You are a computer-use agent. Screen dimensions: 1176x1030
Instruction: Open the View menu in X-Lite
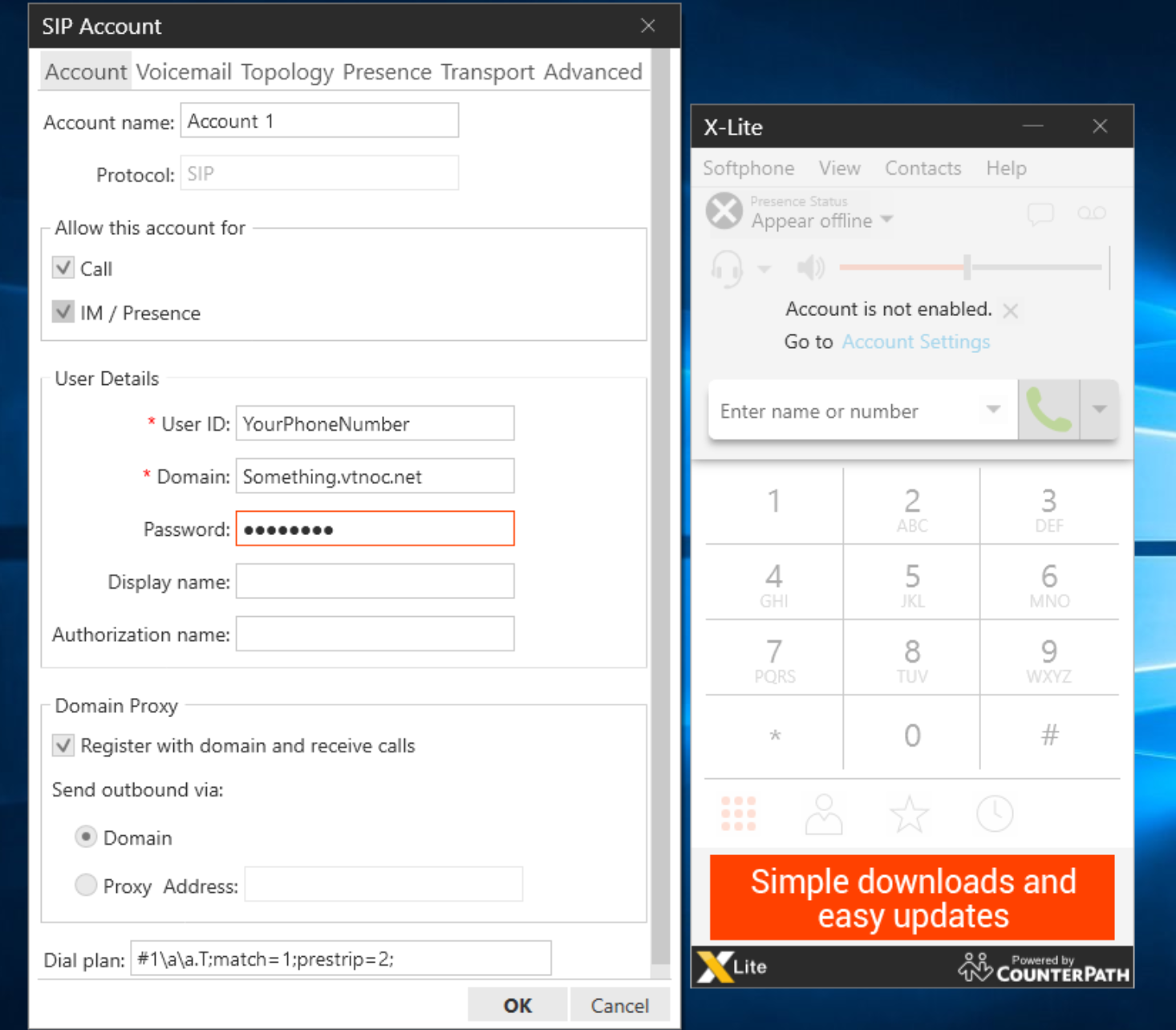839,168
